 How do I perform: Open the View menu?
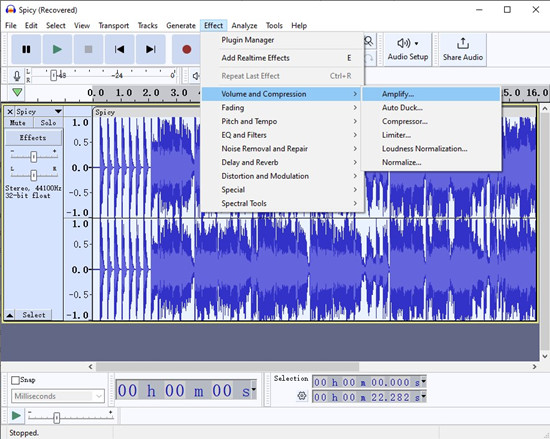[x=82, y=26]
